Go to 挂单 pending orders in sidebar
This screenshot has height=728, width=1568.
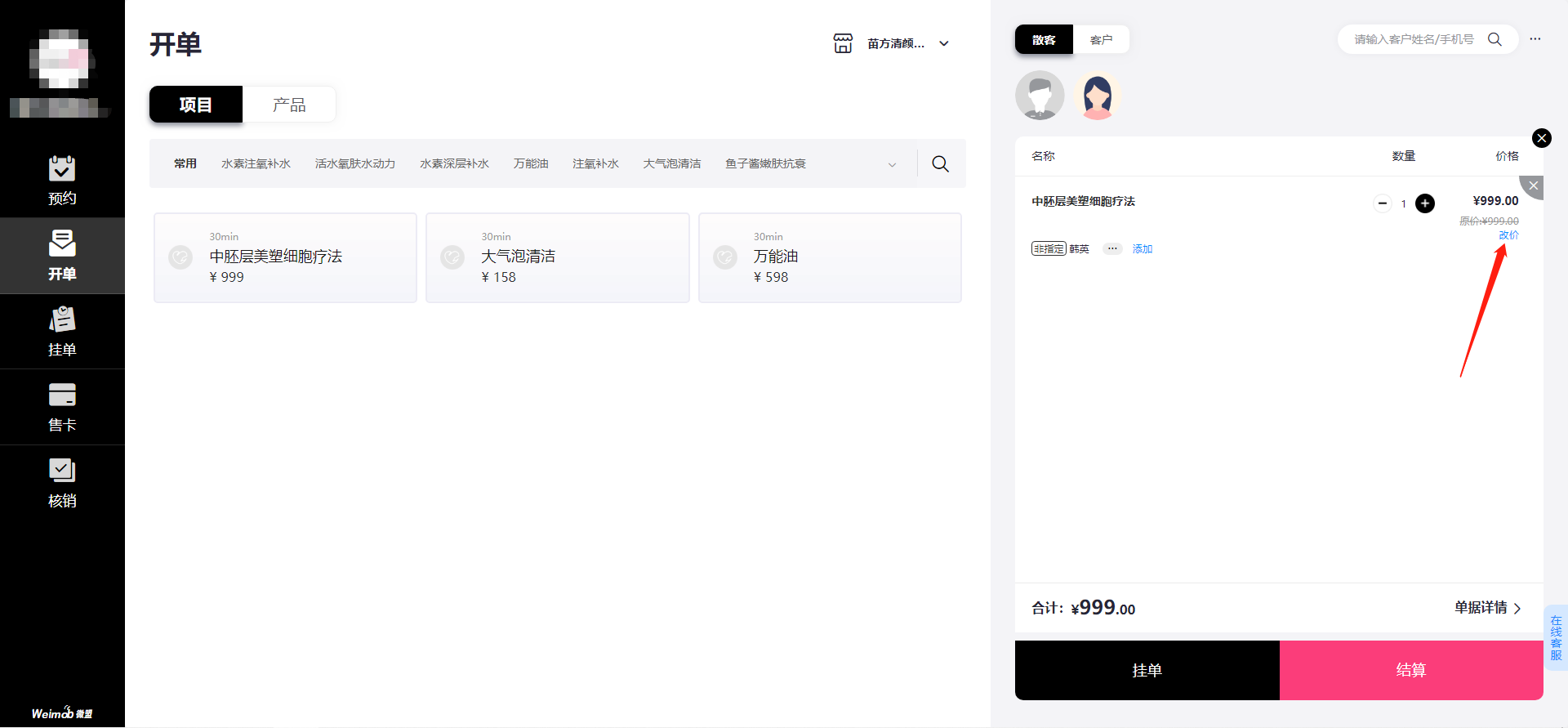(x=62, y=332)
